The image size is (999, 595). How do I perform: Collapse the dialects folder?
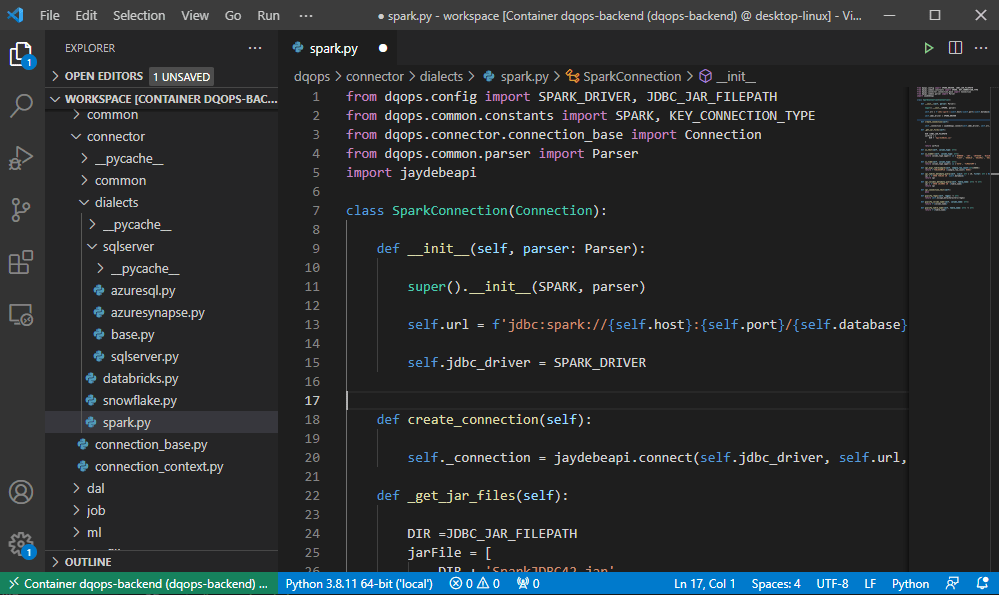pyautogui.click(x=116, y=202)
